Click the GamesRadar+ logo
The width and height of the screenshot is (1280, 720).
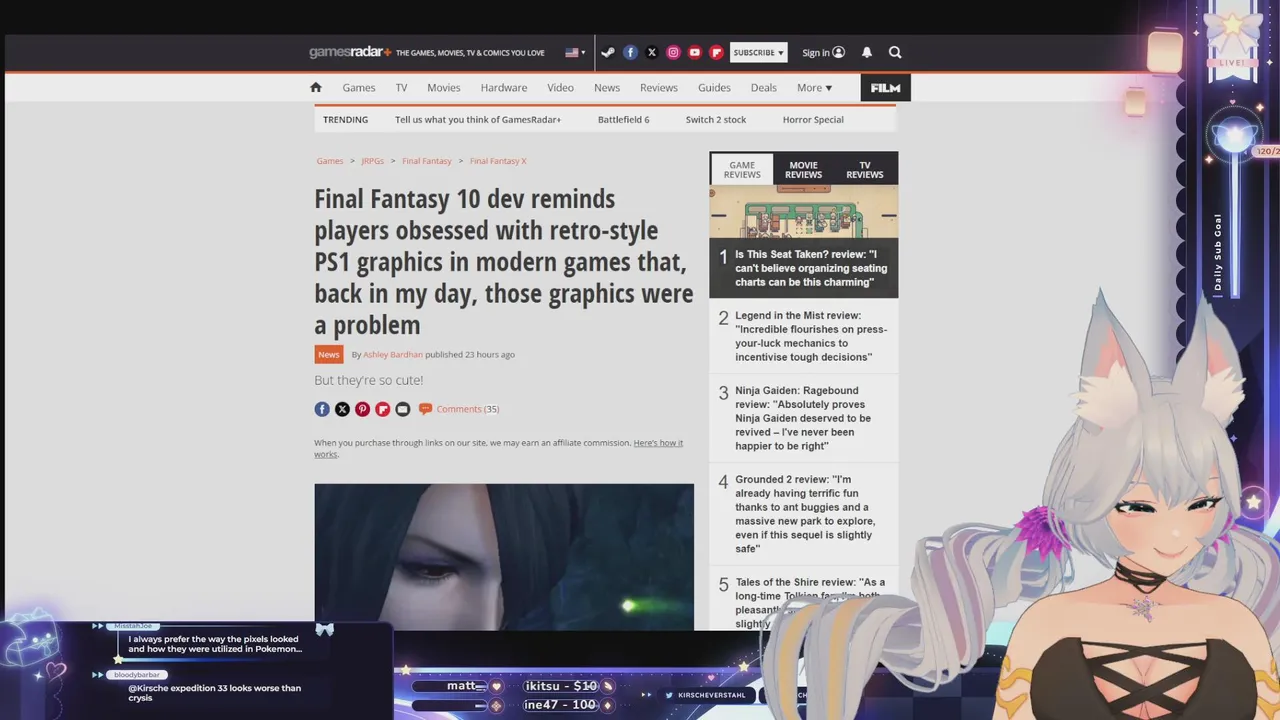pos(350,52)
